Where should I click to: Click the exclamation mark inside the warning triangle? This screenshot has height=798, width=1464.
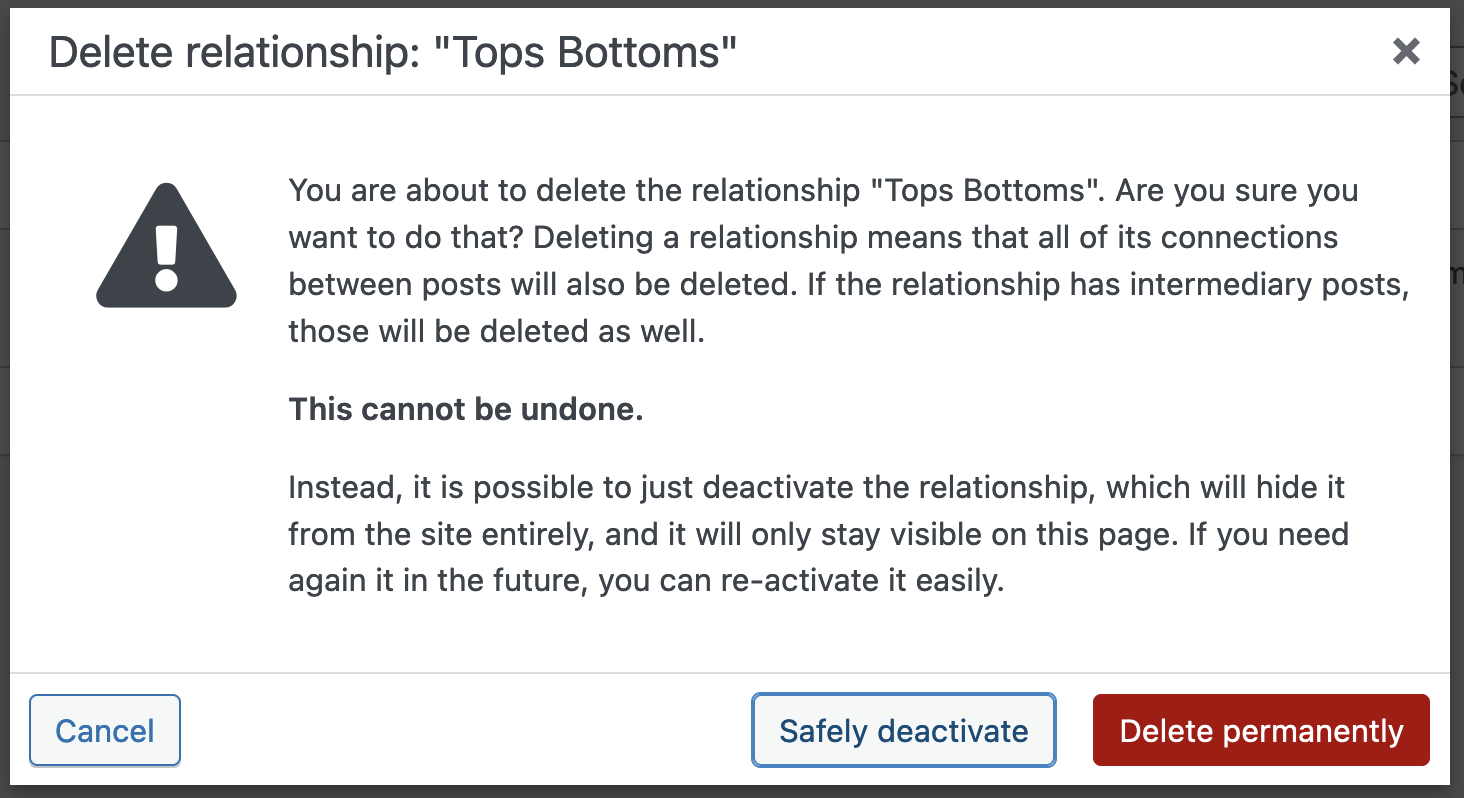click(x=166, y=258)
